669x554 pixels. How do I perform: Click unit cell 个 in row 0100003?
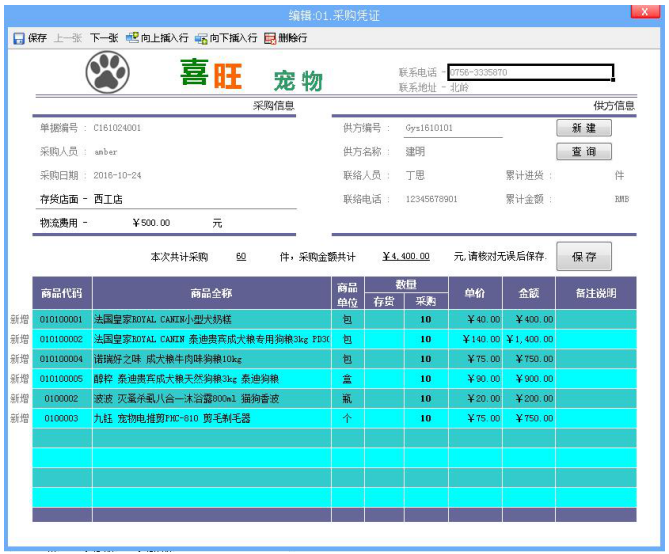[x=347, y=418]
